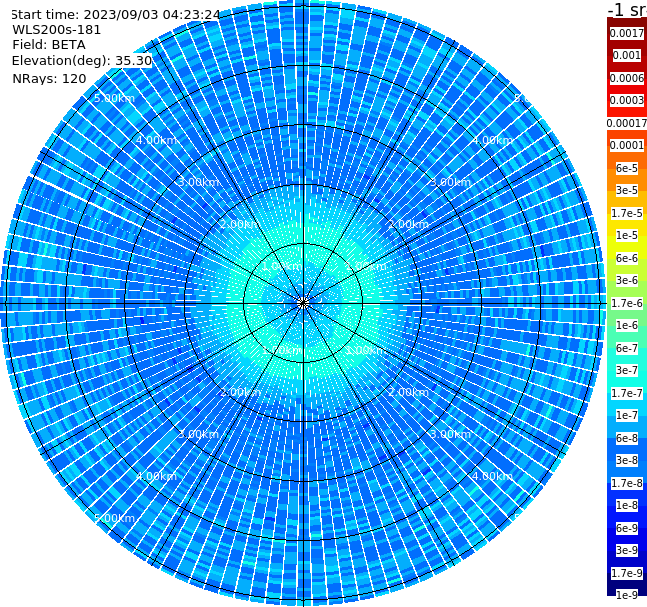Pick the 3e-9 colorbar value
Image resolution: width=647 pixels, height=607 pixels.
point(627,550)
